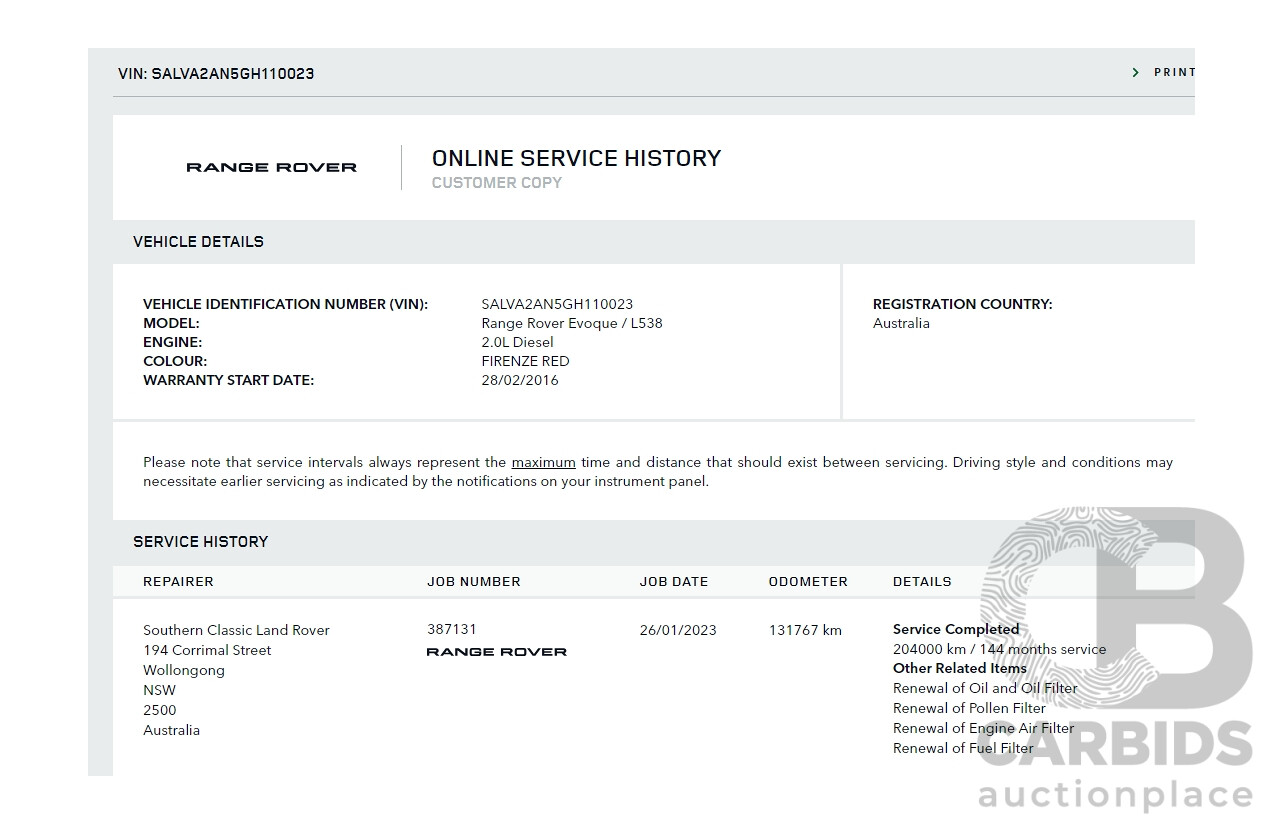
Task: Click the PRINT link at top right
Action: pos(1174,72)
